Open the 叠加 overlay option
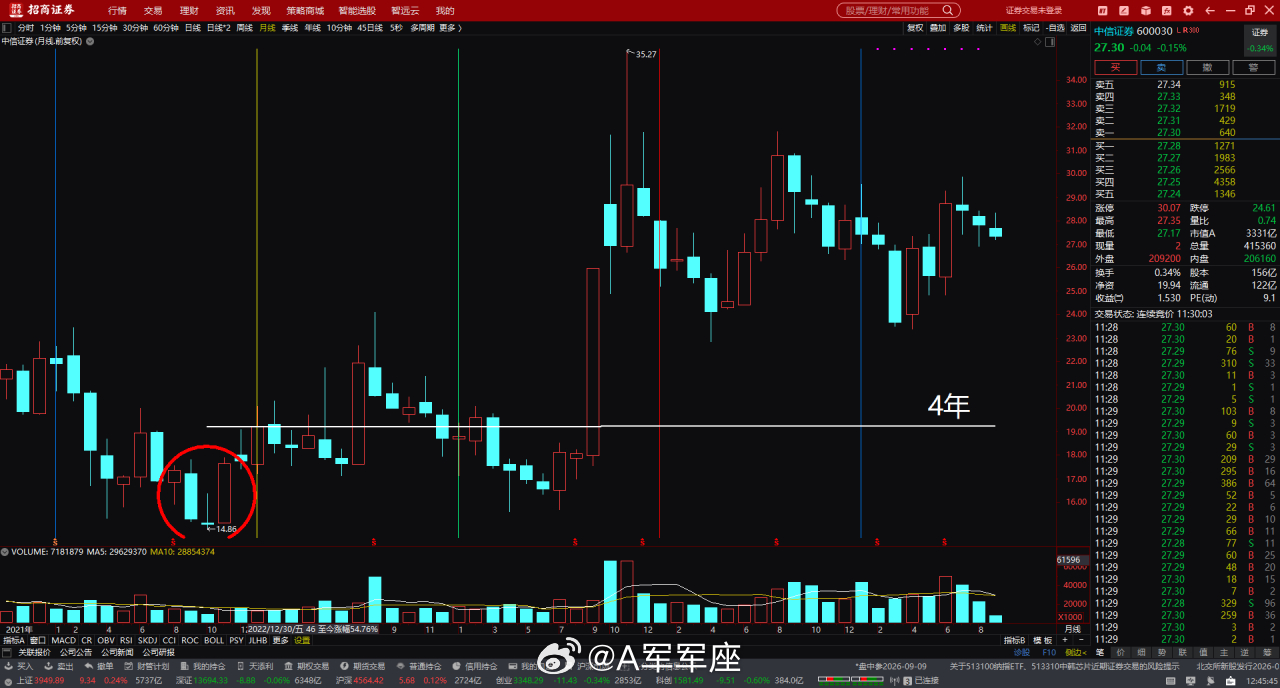Screen dimensions: 1280x688 [938, 28]
